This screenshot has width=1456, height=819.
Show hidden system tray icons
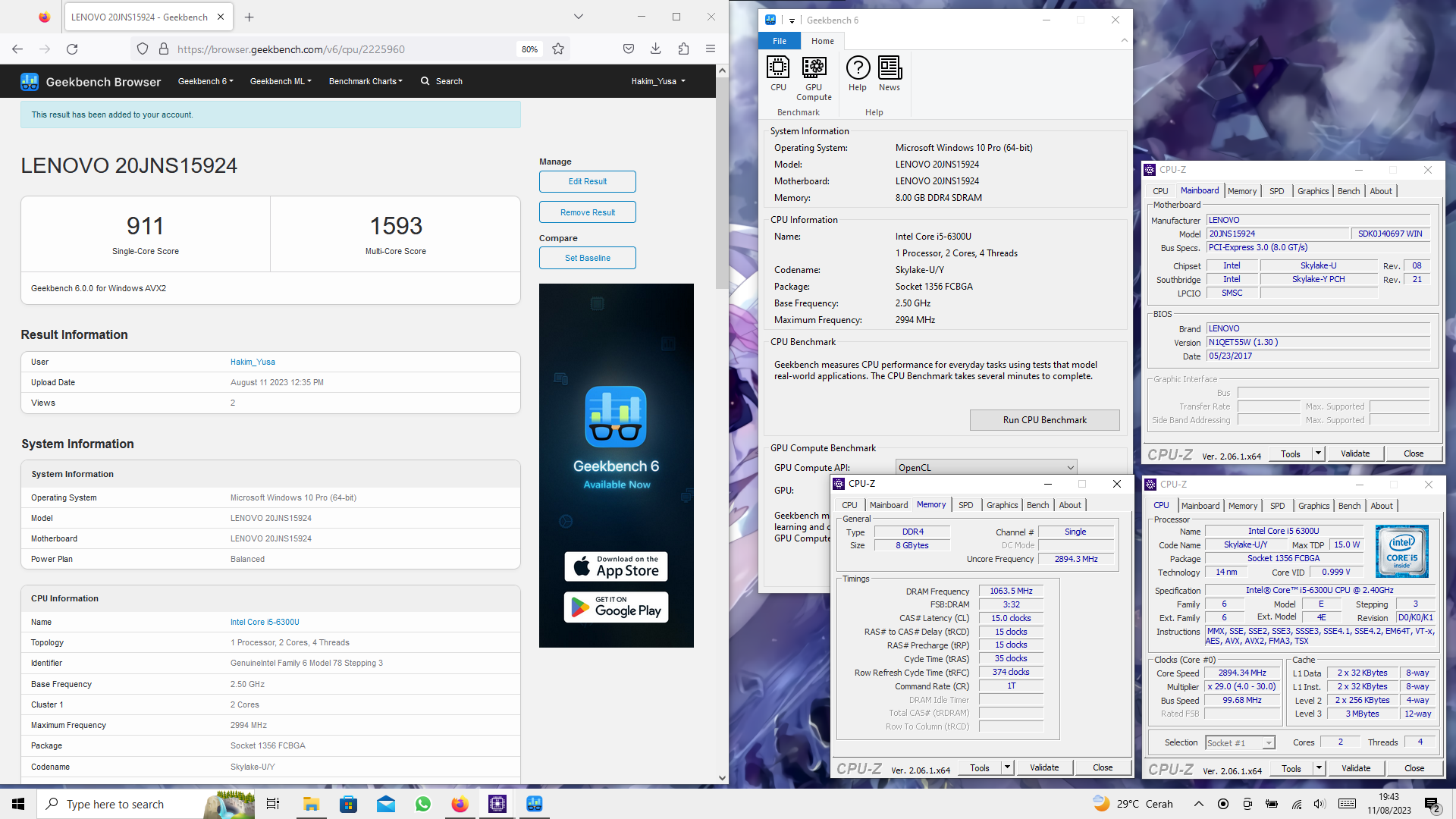[1198, 804]
